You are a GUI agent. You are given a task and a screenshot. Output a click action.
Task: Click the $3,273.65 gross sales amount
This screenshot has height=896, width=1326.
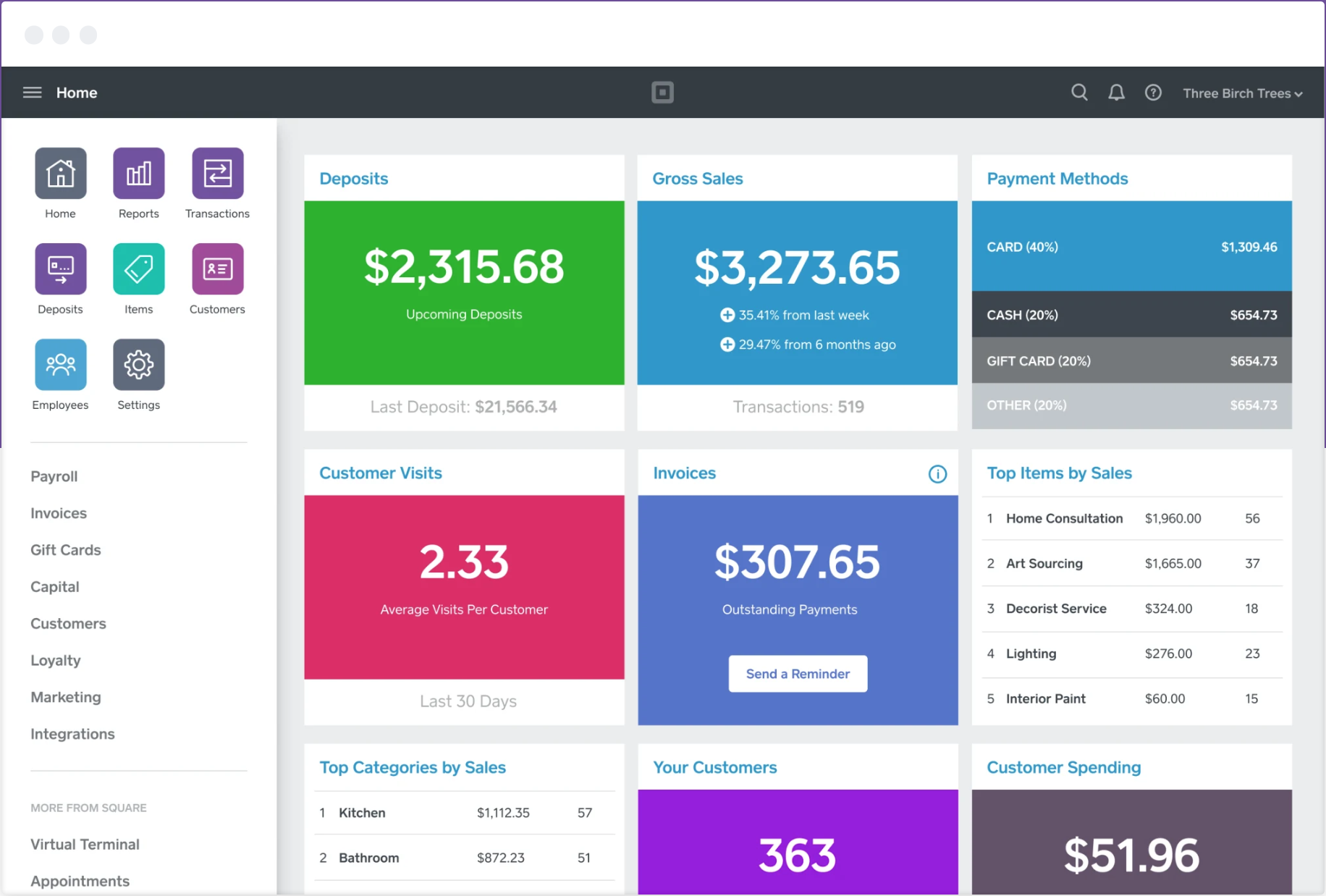[x=797, y=268]
